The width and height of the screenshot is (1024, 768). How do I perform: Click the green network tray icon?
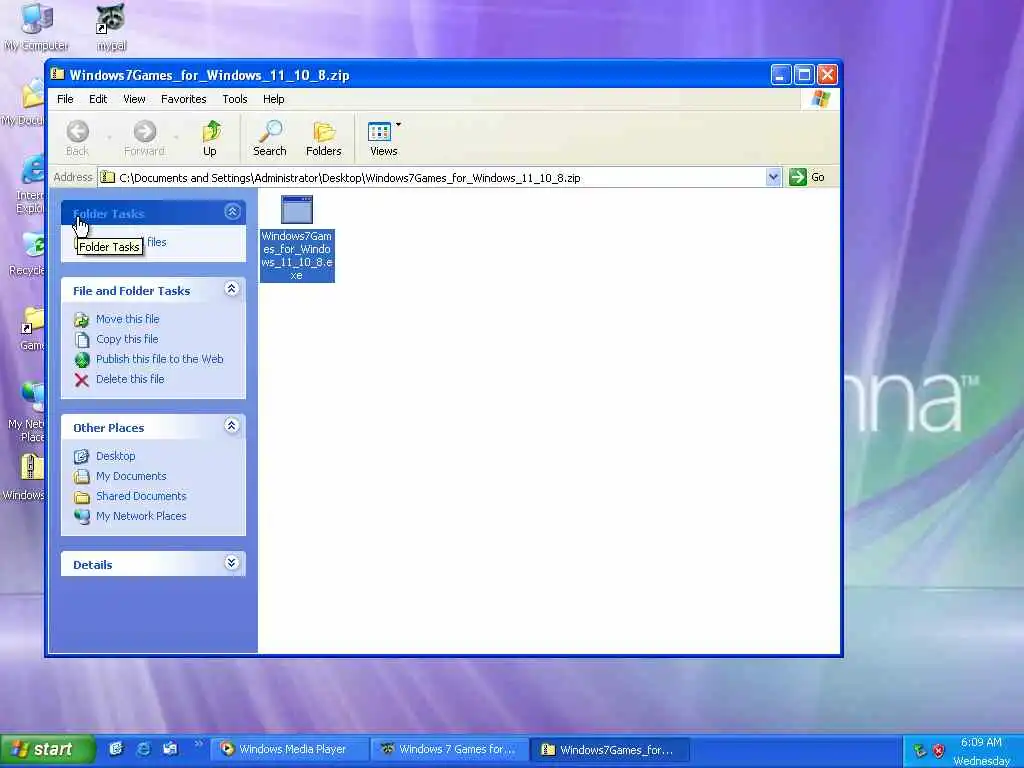920,750
